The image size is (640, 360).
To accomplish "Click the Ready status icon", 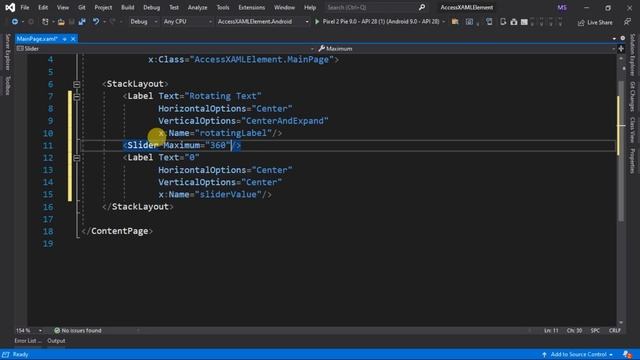I will (x=6, y=355).
